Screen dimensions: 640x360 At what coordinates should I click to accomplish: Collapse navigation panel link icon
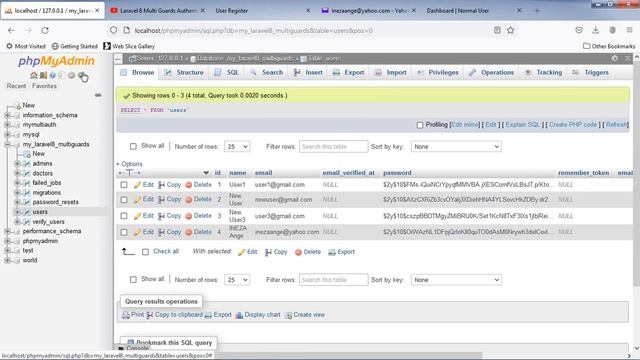(98, 95)
